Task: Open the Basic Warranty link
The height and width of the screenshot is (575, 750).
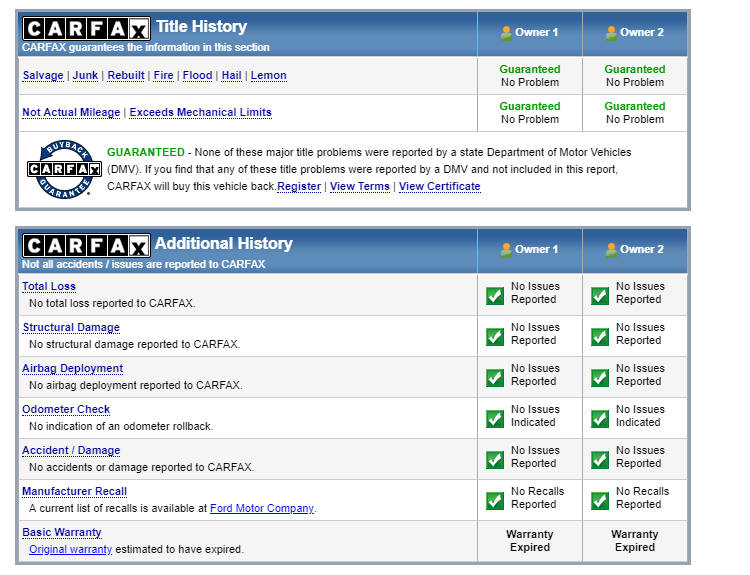Action: (x=62, y=533)
